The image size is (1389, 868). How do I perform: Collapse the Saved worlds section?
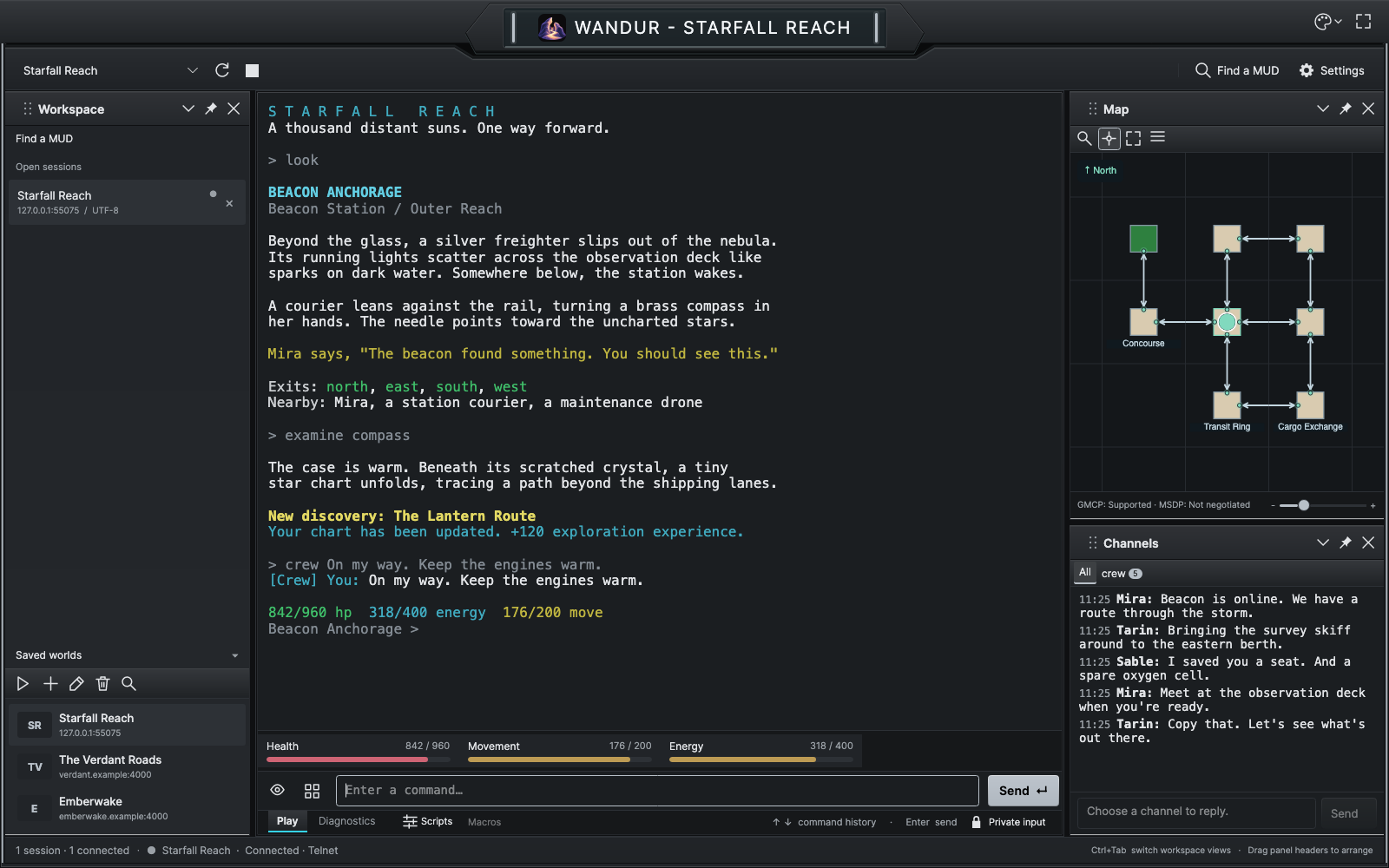234,655
